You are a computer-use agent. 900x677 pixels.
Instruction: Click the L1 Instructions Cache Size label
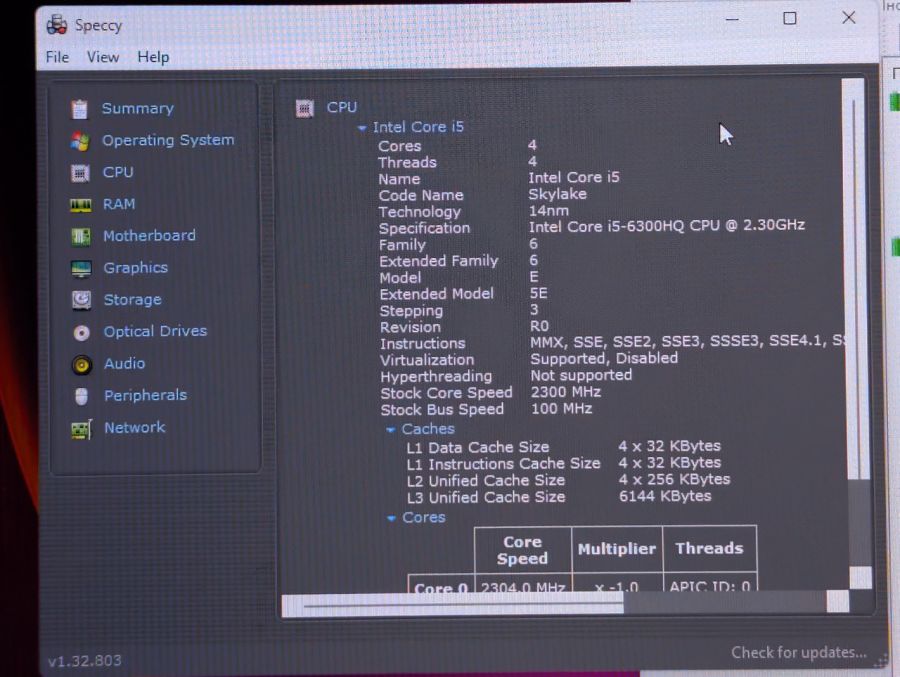(503, 464)
